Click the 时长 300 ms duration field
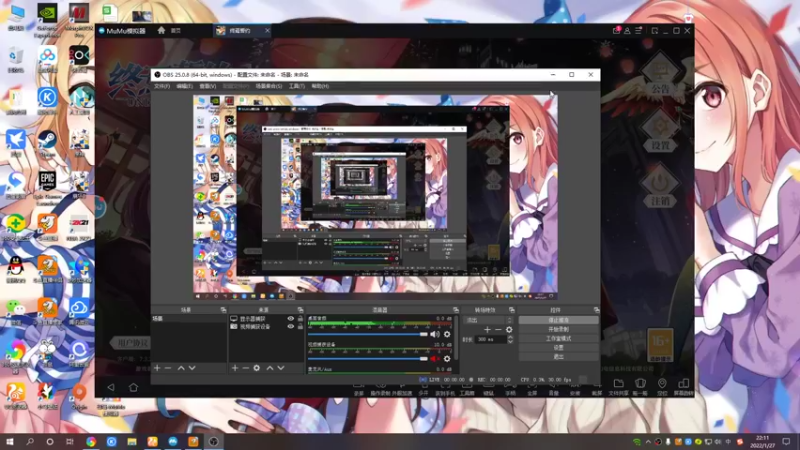800x450 pixels. point(490,339)
